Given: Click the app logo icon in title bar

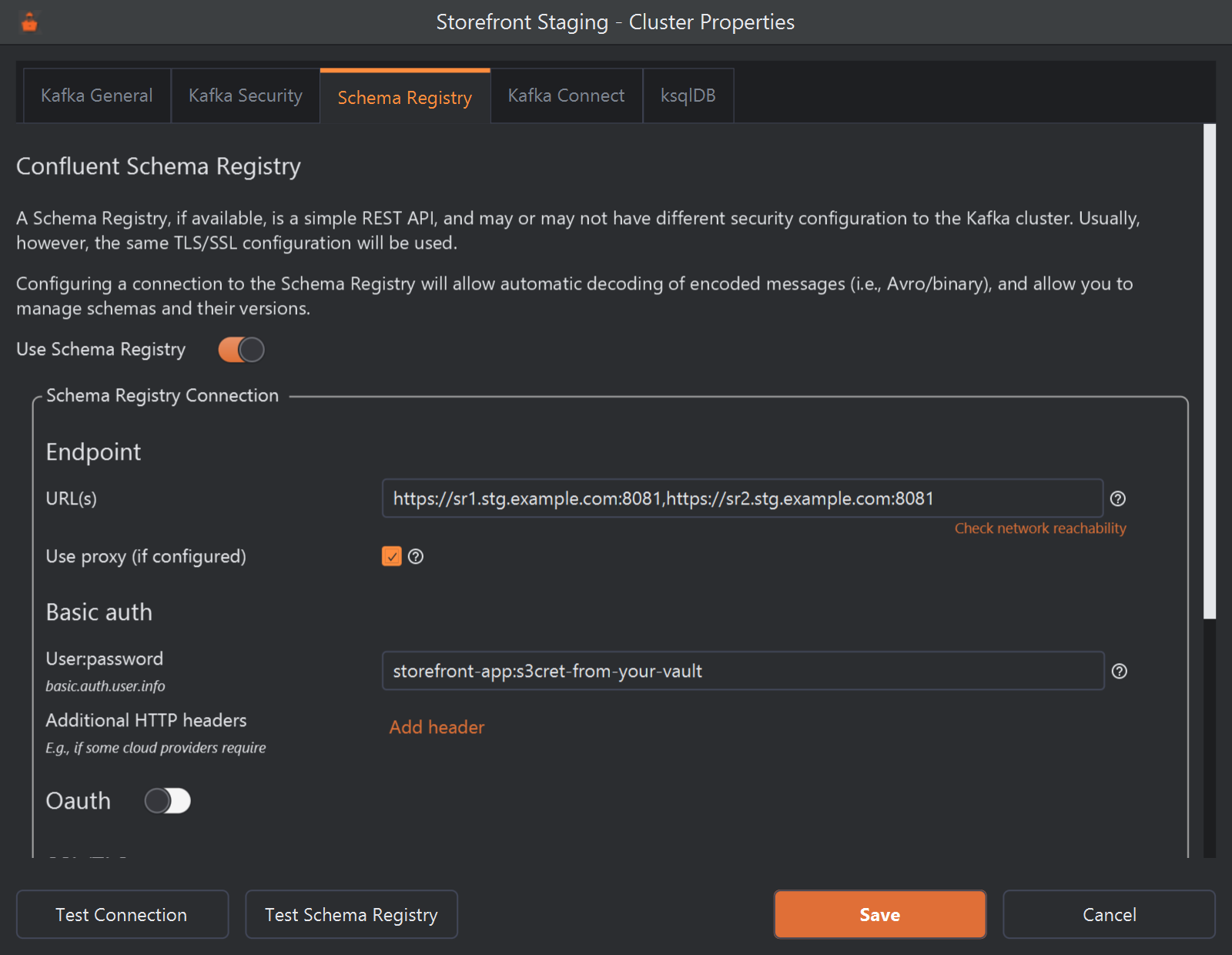Looking at the screenshot, I should (x=29, y=22).
